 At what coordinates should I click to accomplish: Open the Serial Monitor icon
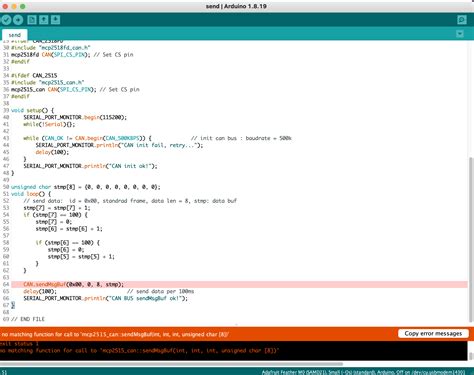click(x=462, y=20)
